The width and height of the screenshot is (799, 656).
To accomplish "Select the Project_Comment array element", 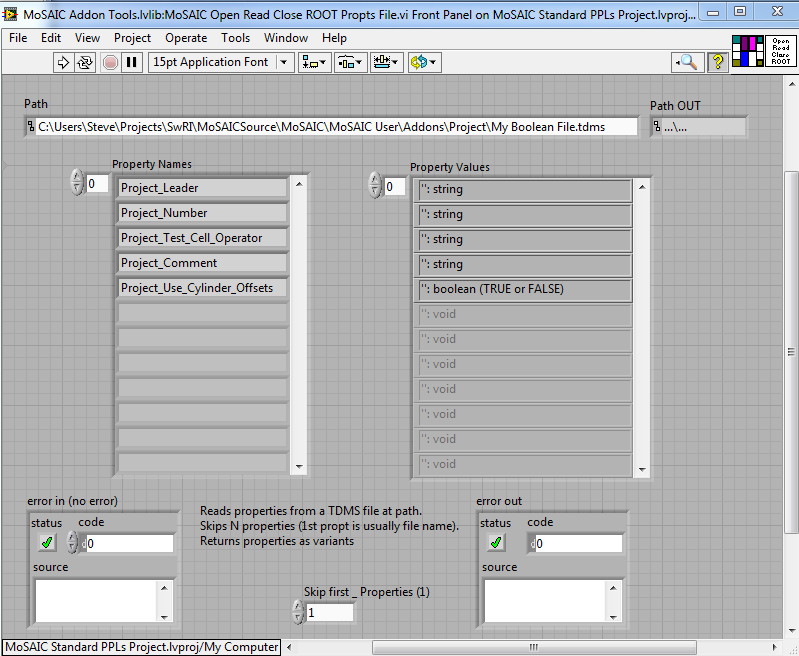I will [x=202, y=263].
